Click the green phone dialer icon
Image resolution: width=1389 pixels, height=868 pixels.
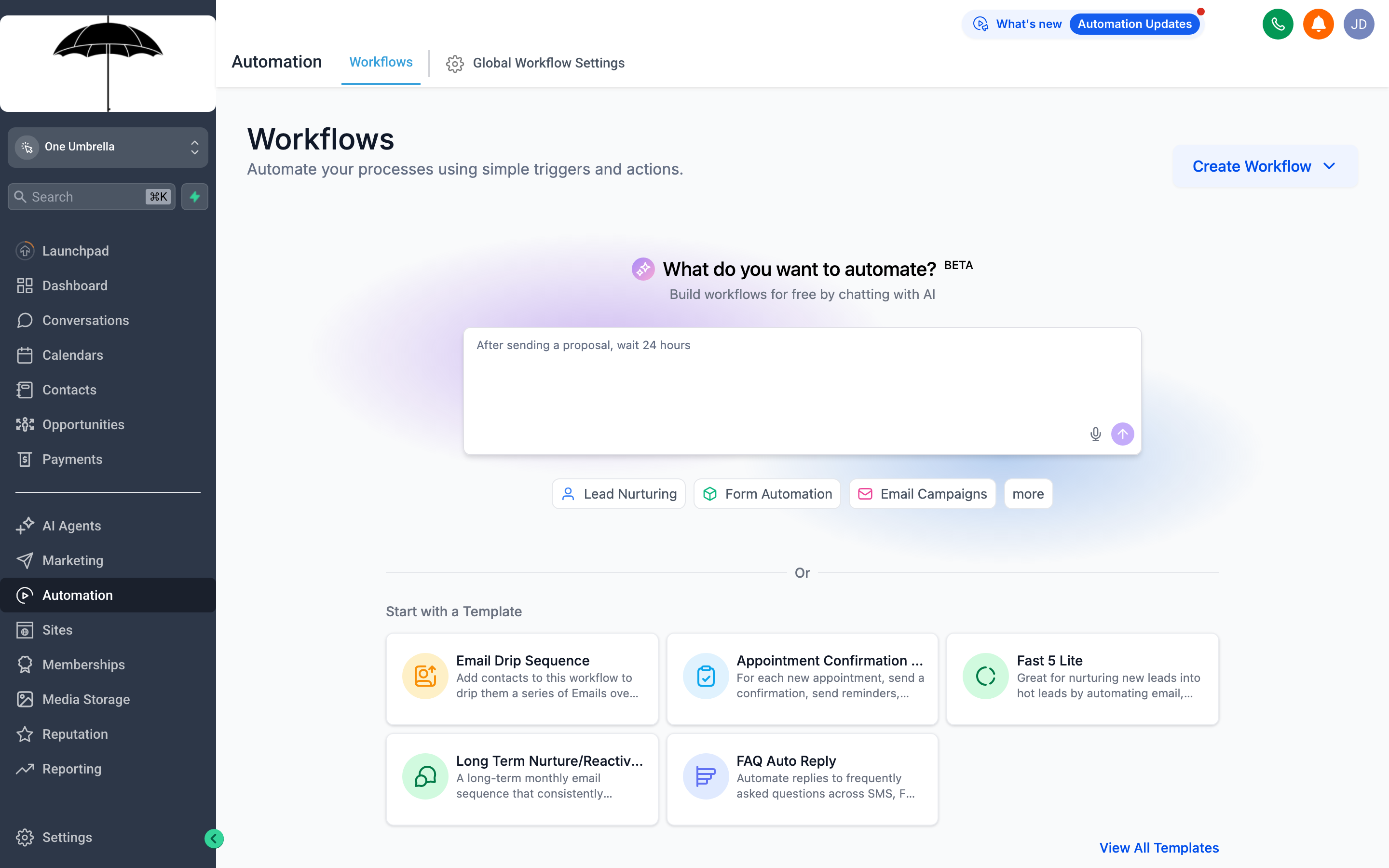click(x=1277, y=24)
